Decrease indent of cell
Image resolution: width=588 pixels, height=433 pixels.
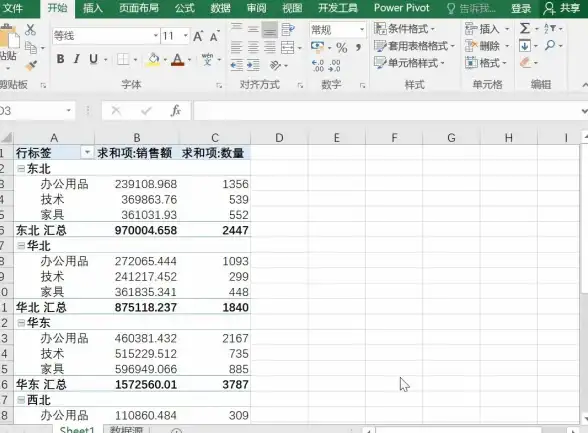237,65
